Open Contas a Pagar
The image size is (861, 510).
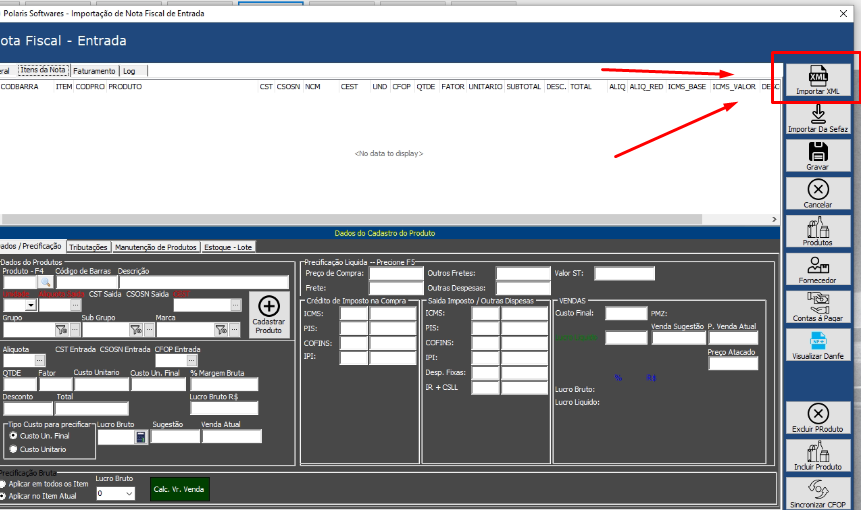[817, 307]
